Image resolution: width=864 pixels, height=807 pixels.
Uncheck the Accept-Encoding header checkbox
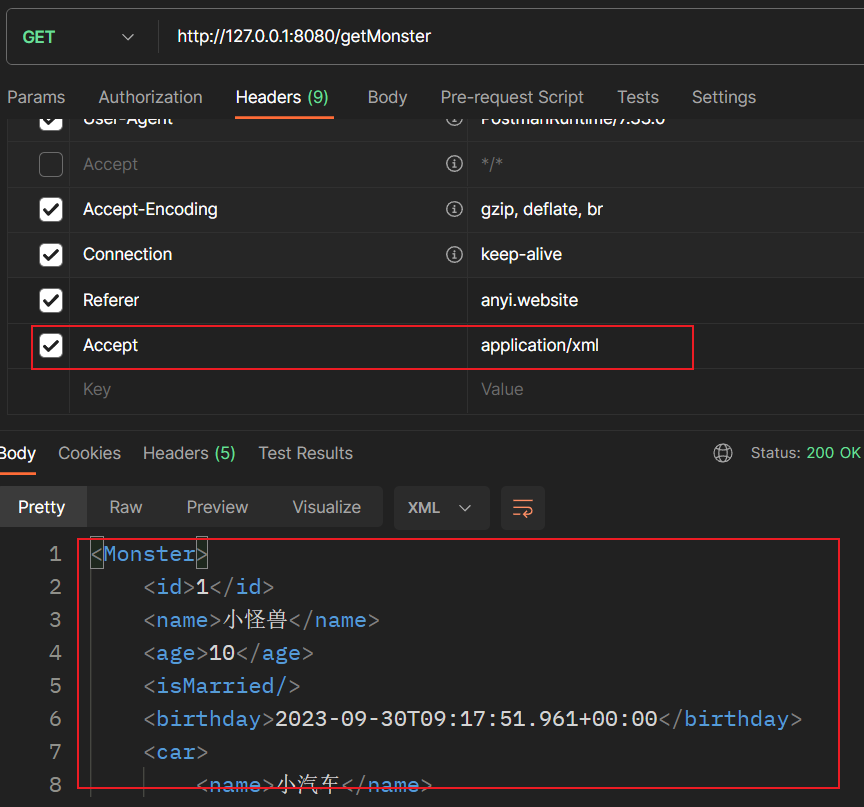(51, 210)
